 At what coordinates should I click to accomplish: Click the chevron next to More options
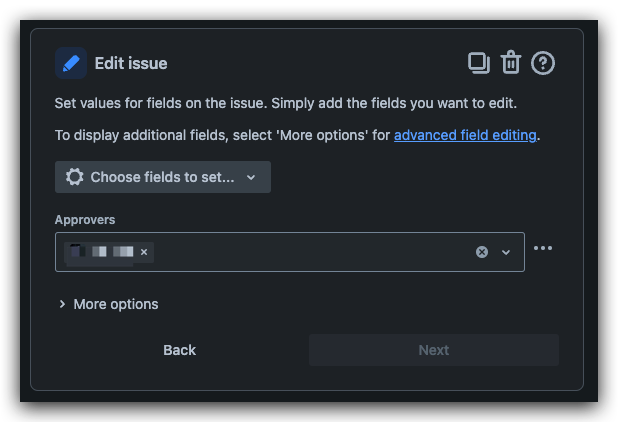click(62, 304)
